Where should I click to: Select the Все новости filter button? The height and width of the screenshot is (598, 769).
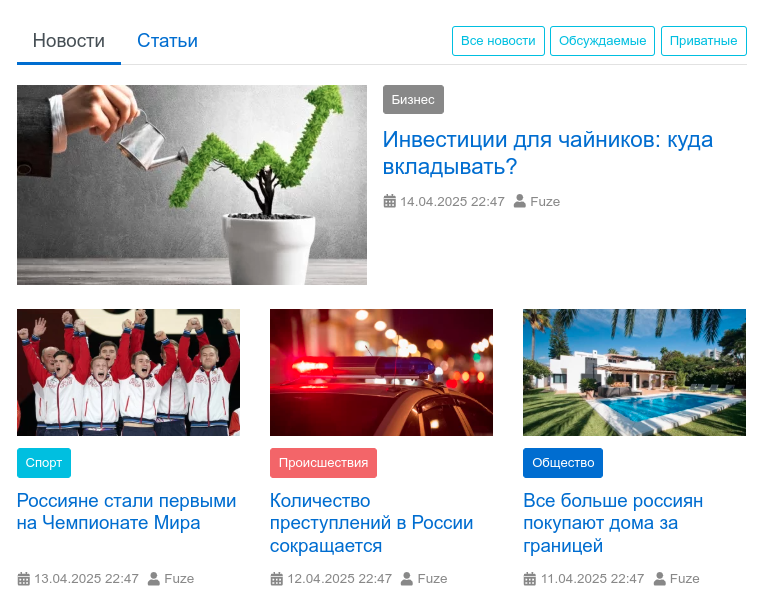click(498, 41)
